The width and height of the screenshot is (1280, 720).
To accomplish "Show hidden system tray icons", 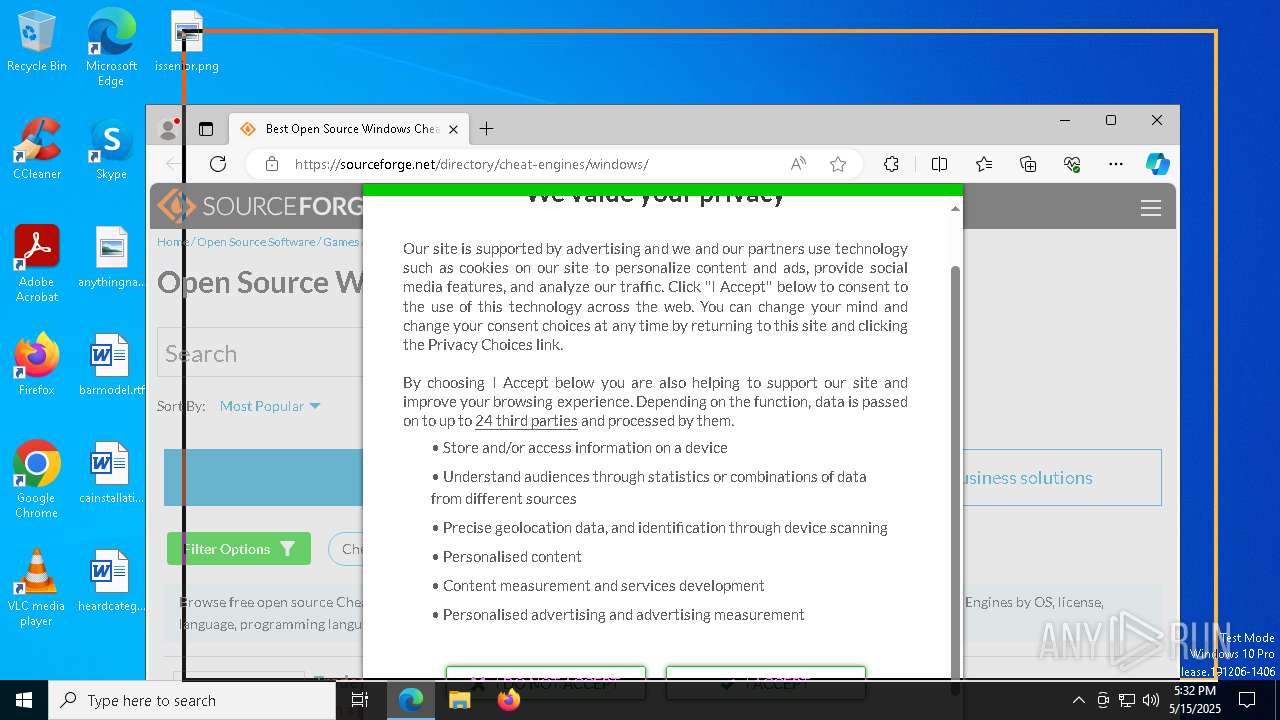I will [x=1078, y=700].
